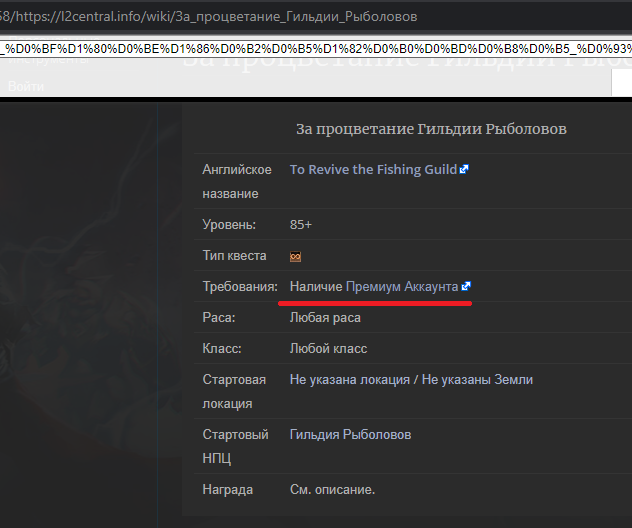632x528 pixels.
Task: Click the Не указана локация text
Action: pyautogui.click(x=348, y=379)
